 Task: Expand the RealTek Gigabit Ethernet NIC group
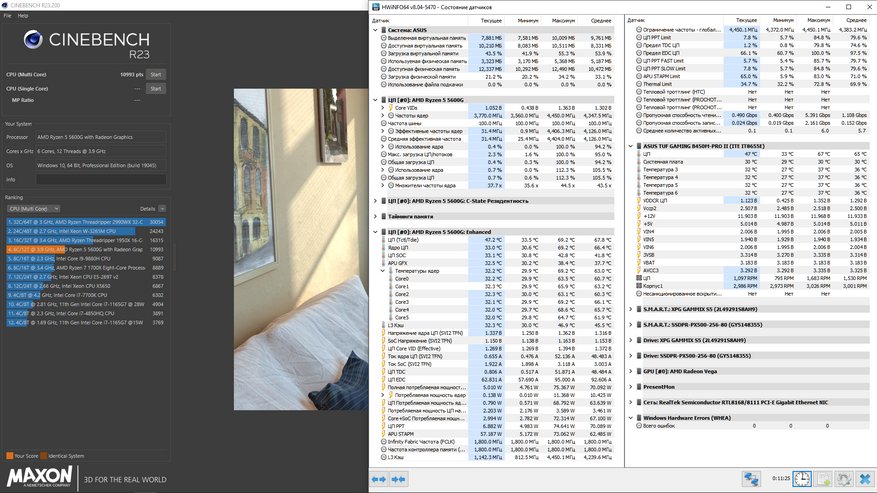click(x=631, y=402)
